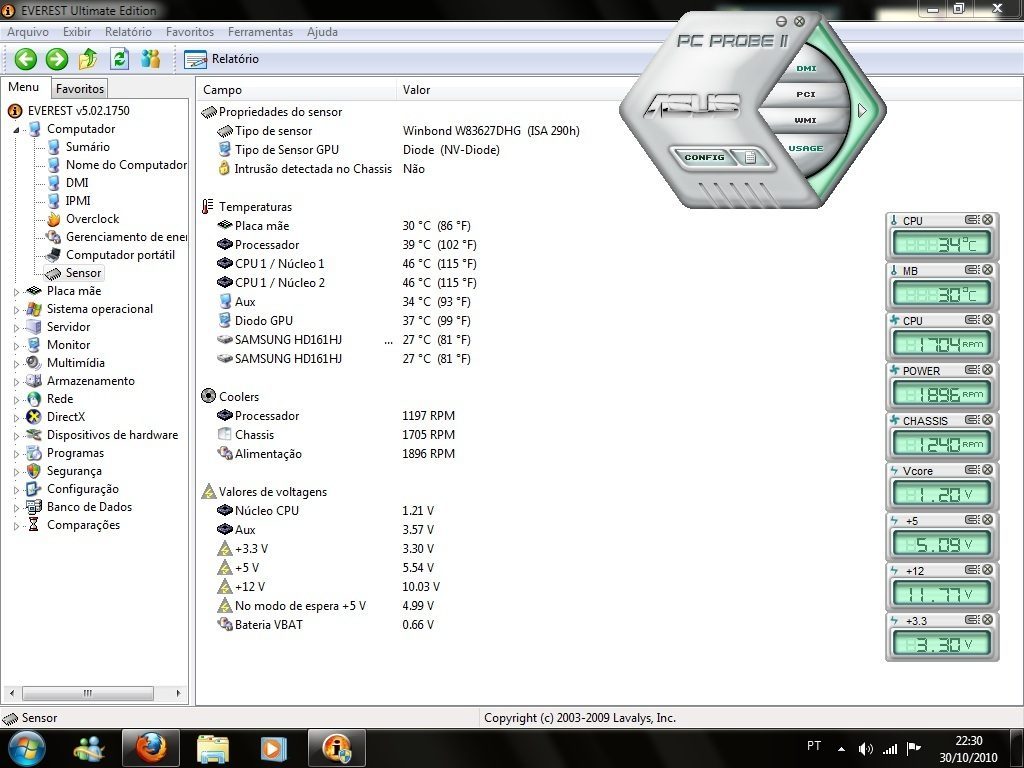Screen dimensions: 1024x768
Task: Minimize the PC Probe II panel
Action: 781,22
